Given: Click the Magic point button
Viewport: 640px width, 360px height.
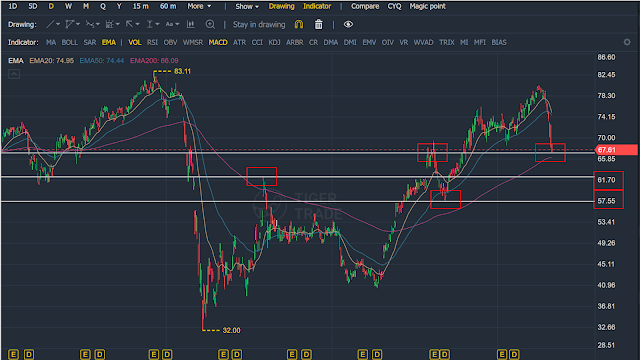Looking at the screenshot, I should click(427, 7).
